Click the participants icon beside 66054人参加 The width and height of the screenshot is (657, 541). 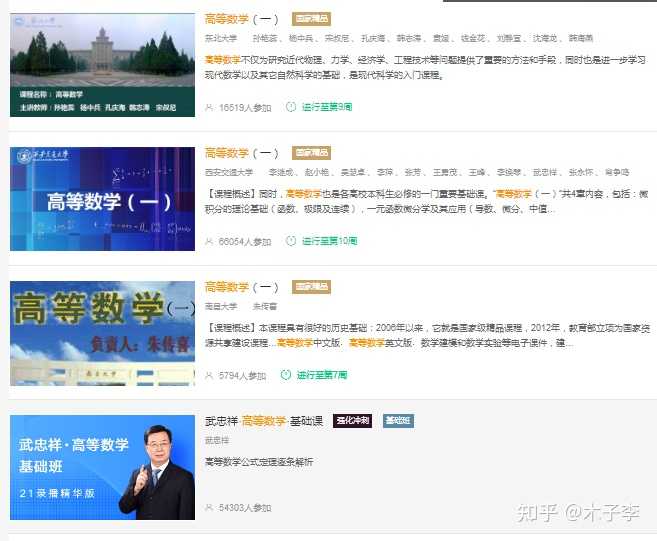pyautogui.click(x=209, y=241)
